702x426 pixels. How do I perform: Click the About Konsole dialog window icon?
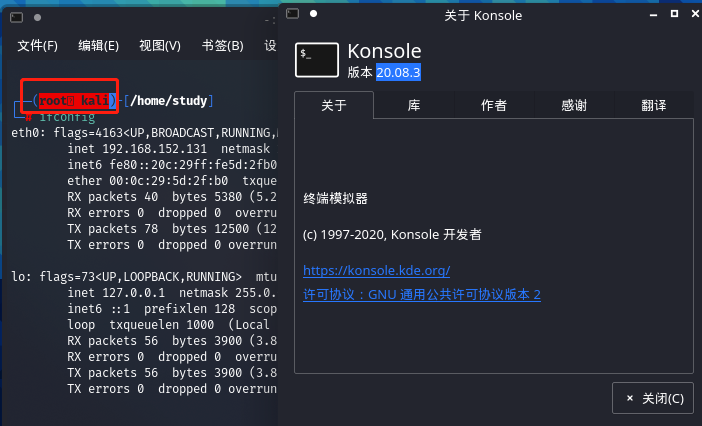tap(292, 14)
